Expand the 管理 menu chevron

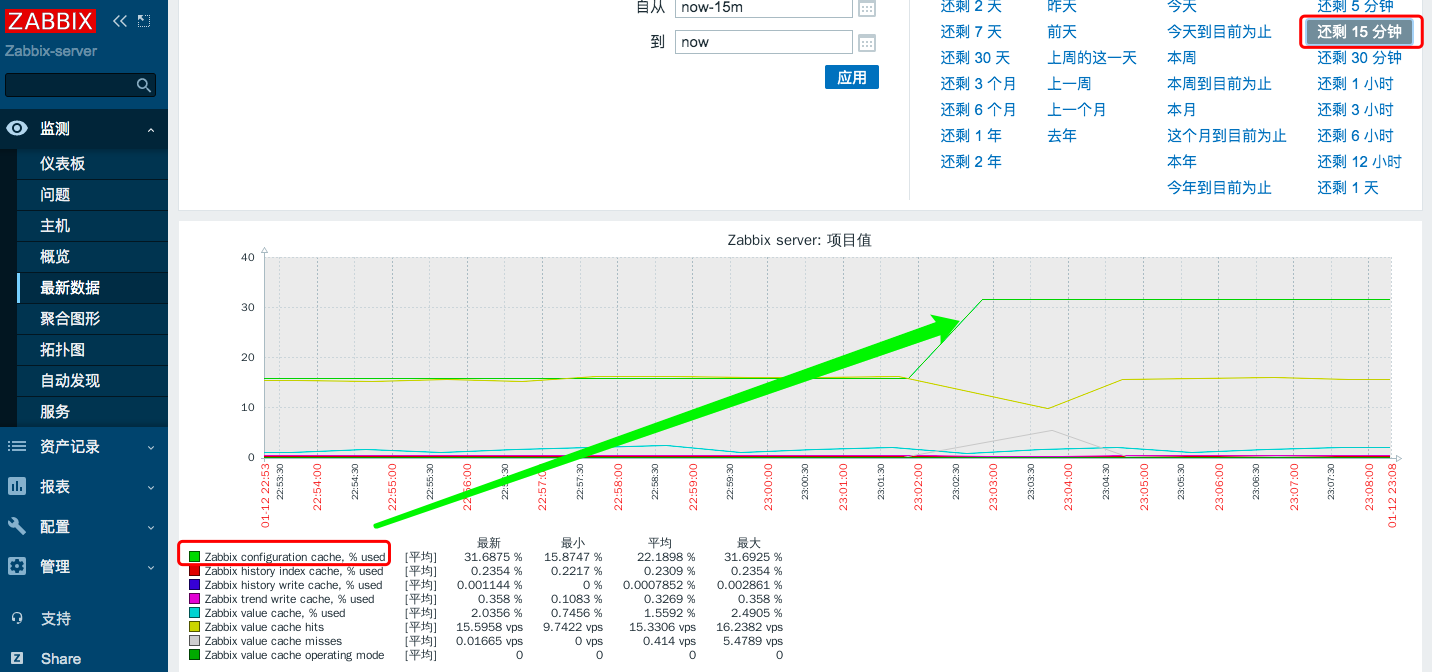(x=151, y=567)
